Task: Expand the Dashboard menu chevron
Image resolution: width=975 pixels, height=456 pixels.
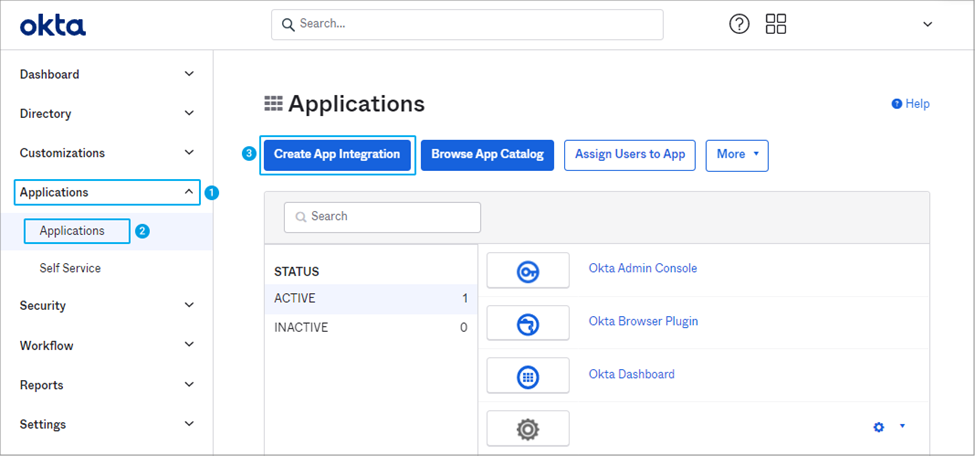Action: (190, 74)
